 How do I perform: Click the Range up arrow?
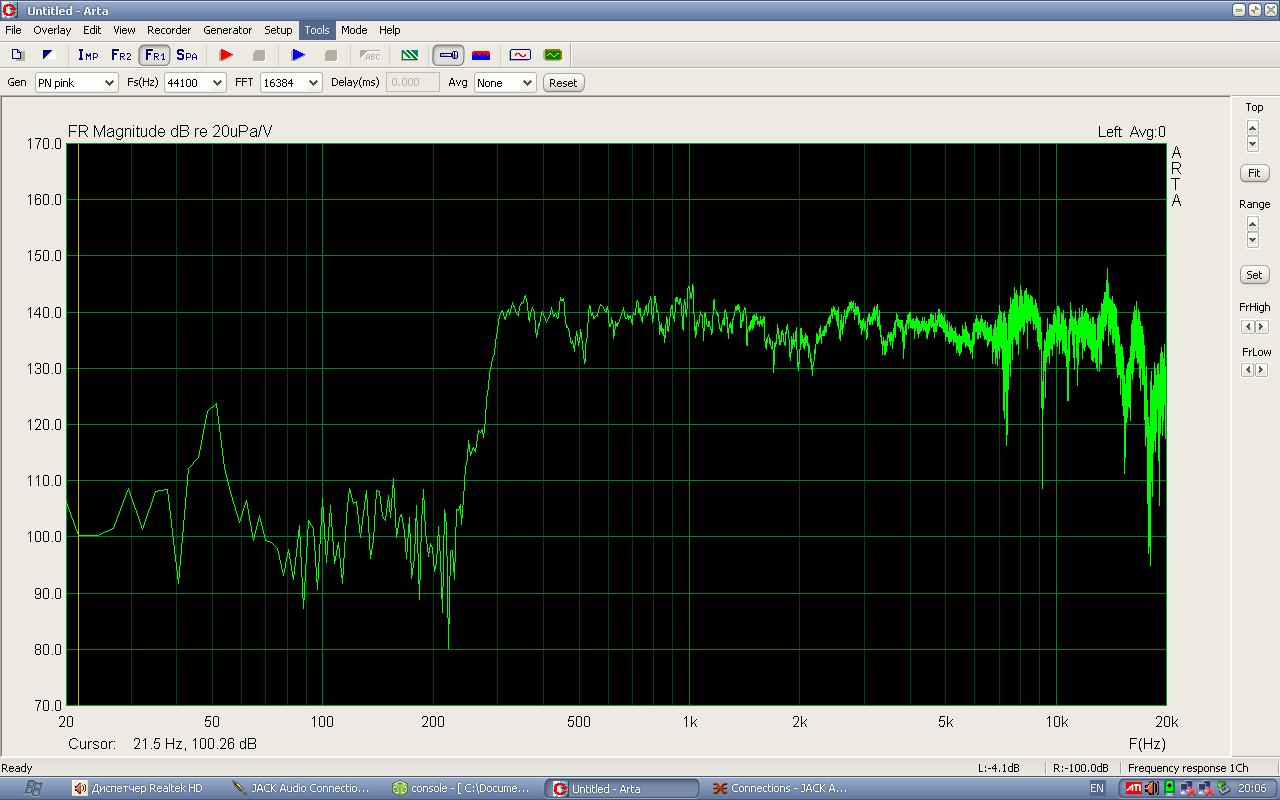tap(1253, 224)
